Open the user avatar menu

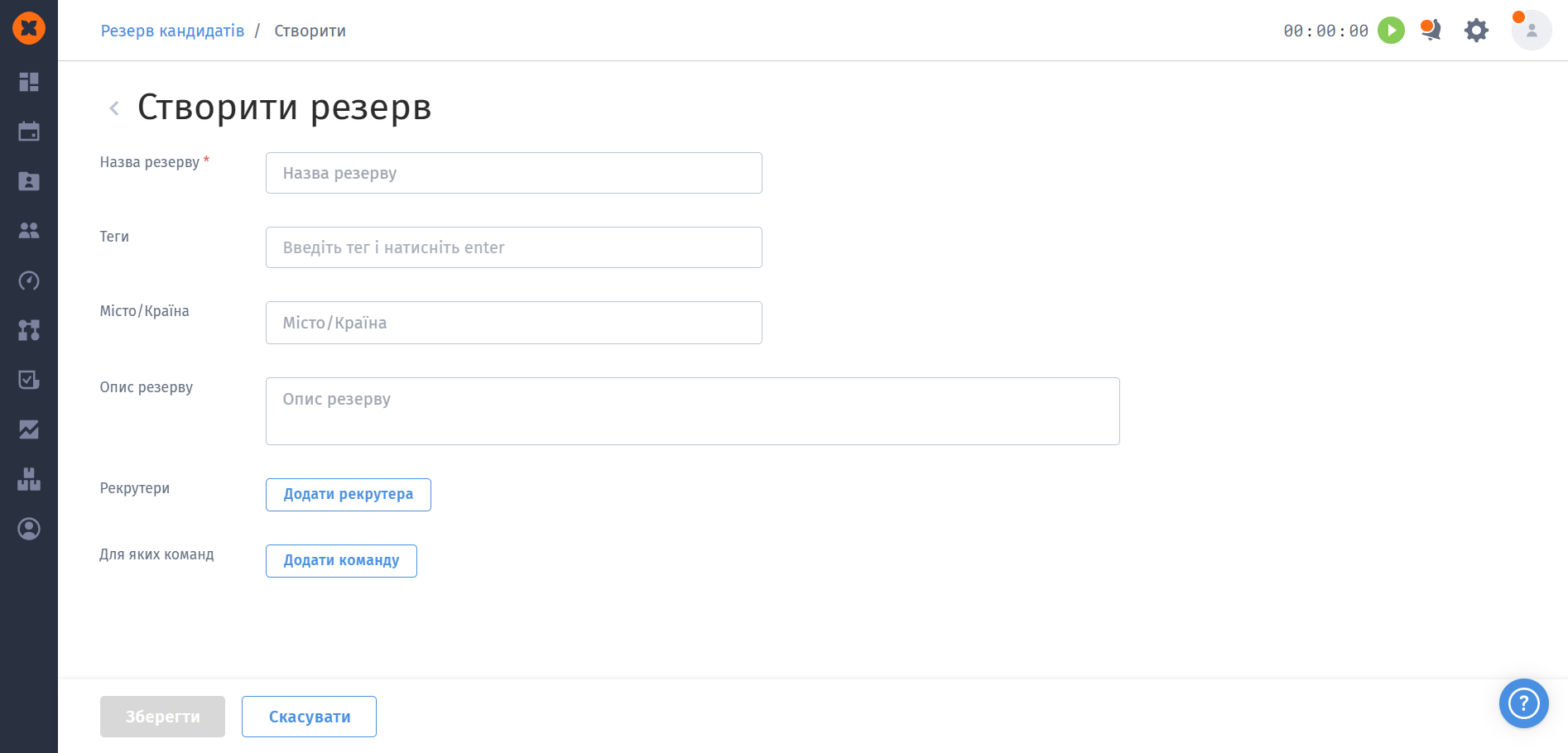pyautogui.click(x=1532, y=31)
